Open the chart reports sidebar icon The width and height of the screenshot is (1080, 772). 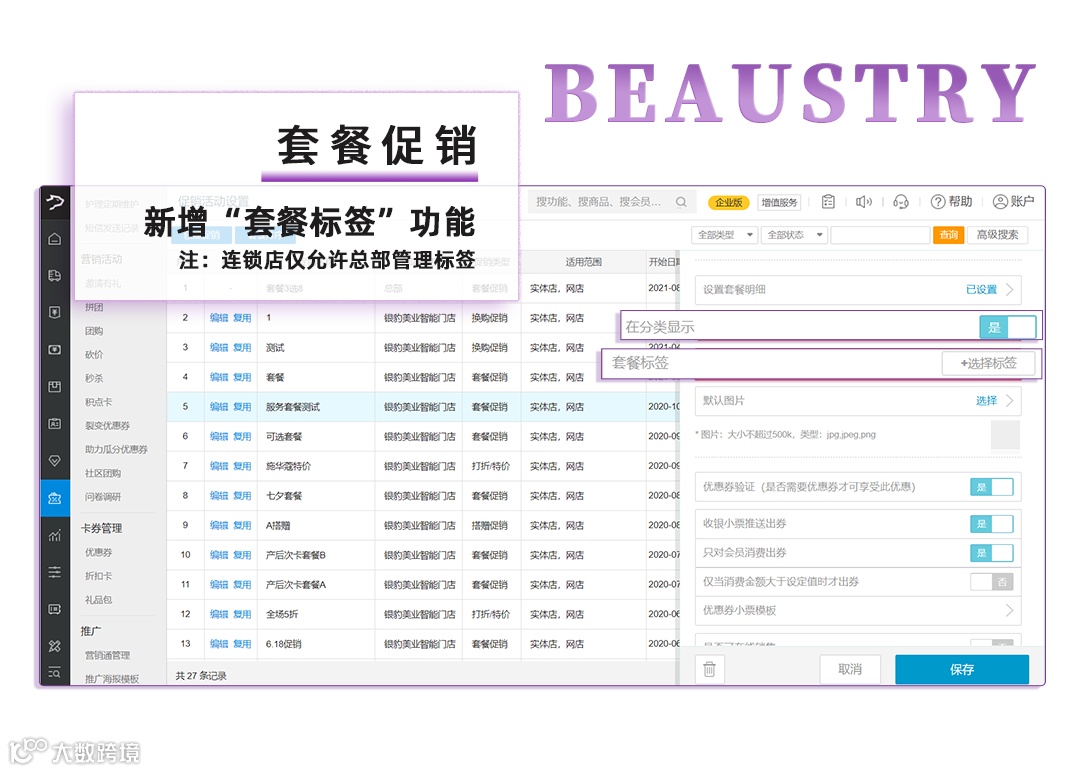[x=54, y=535]
